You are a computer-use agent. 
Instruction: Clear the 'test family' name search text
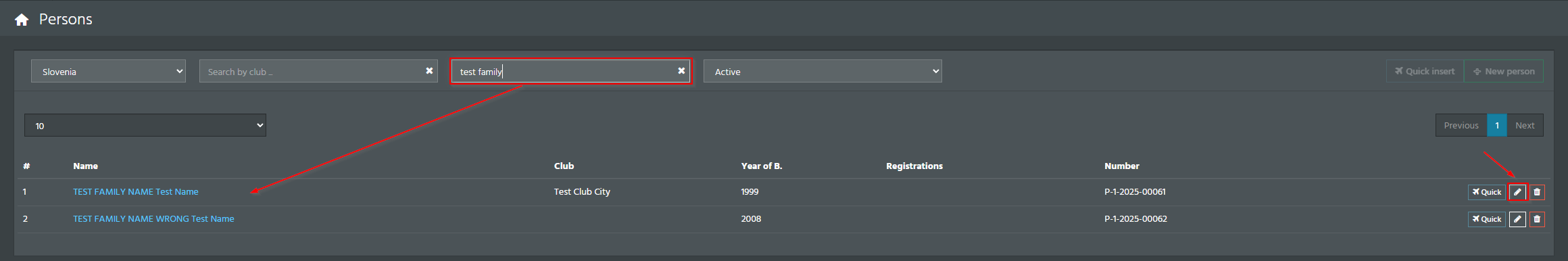[x=681, y=71]
